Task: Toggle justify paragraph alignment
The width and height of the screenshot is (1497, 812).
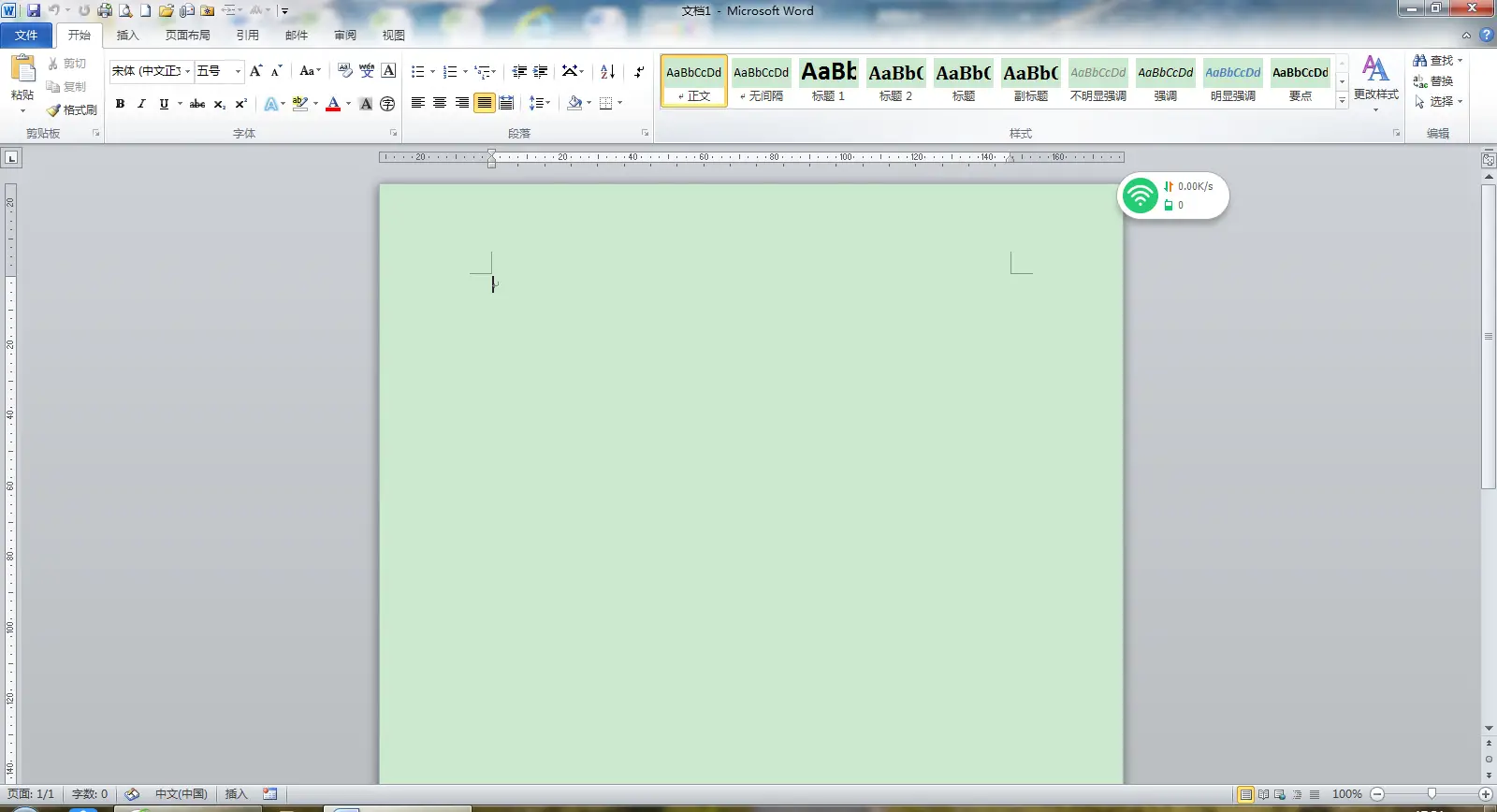Action: tap(484, 103)
